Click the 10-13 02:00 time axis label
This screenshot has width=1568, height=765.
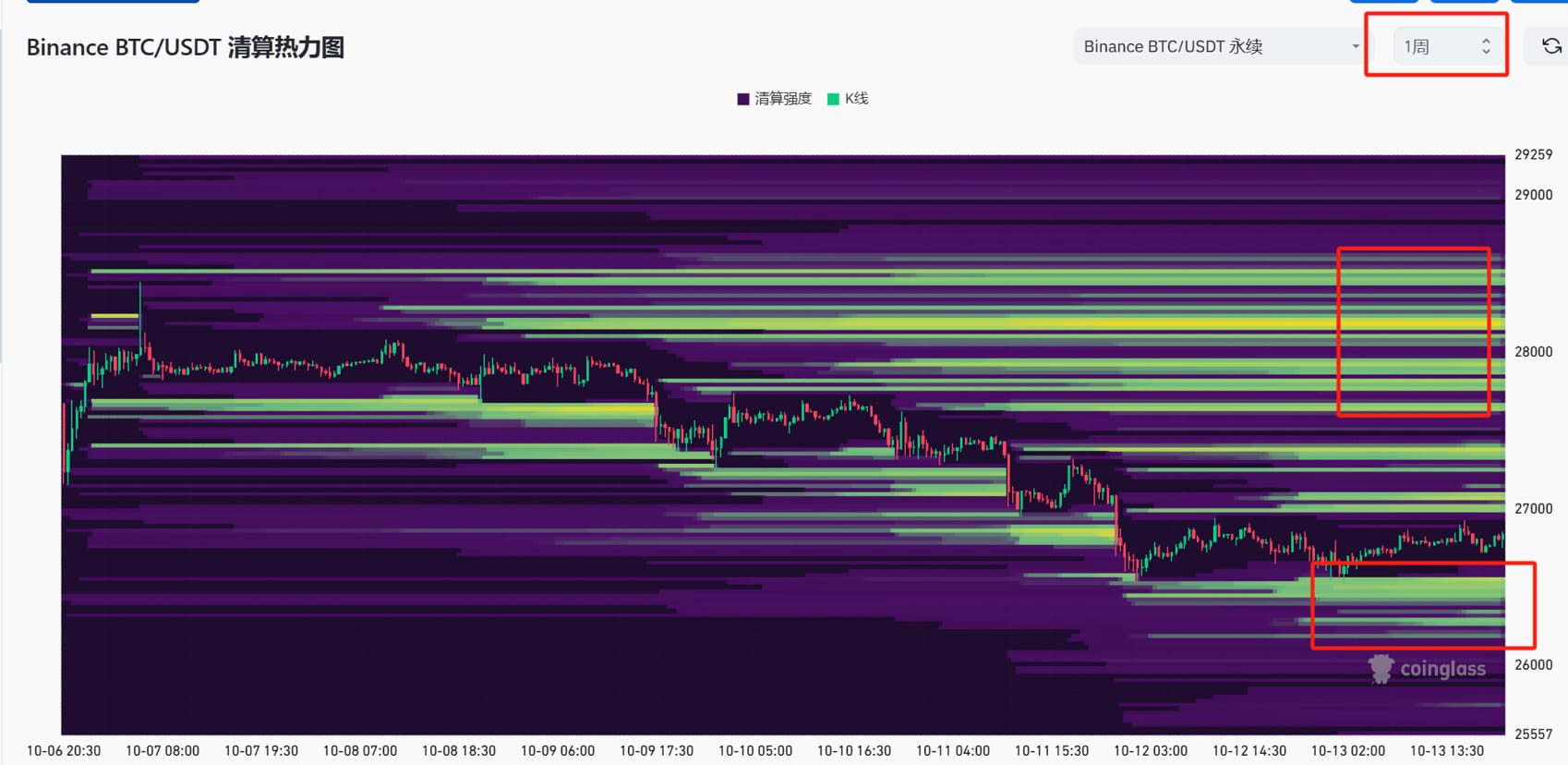click(1348, 751)
